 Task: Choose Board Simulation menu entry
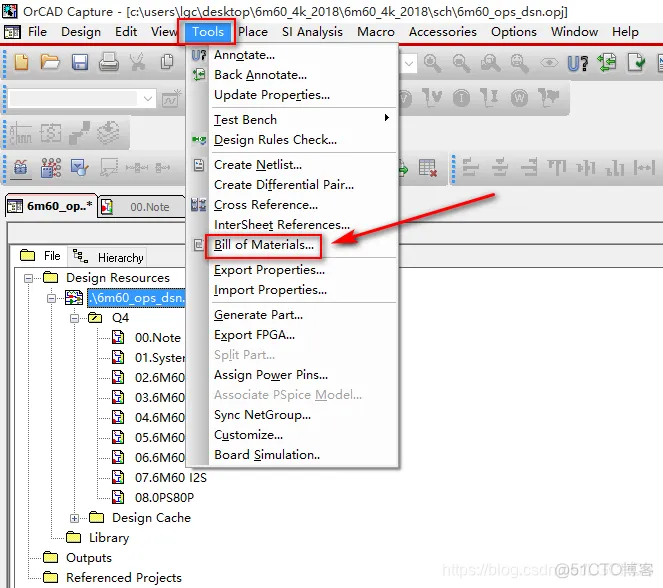267,455
